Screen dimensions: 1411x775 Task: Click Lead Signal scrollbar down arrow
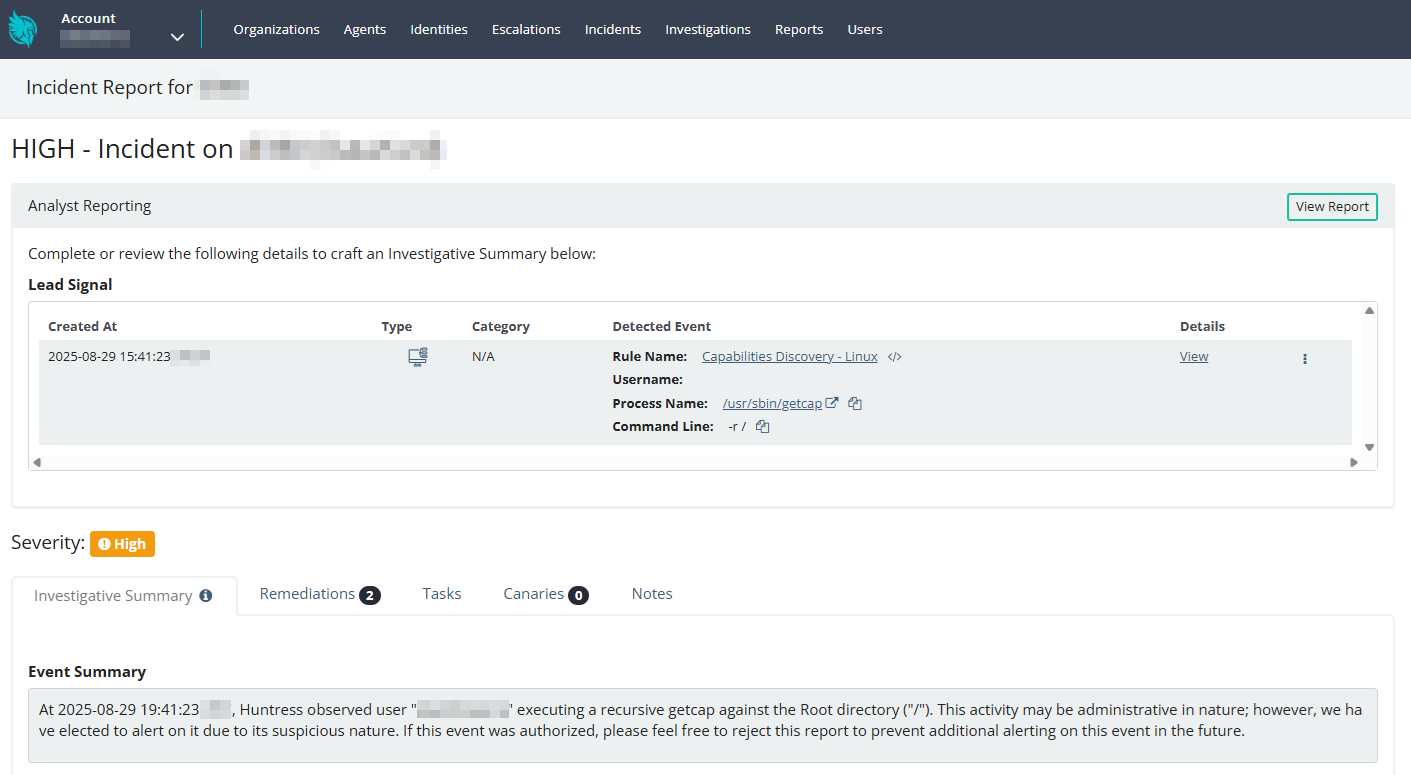point(1369,447)
